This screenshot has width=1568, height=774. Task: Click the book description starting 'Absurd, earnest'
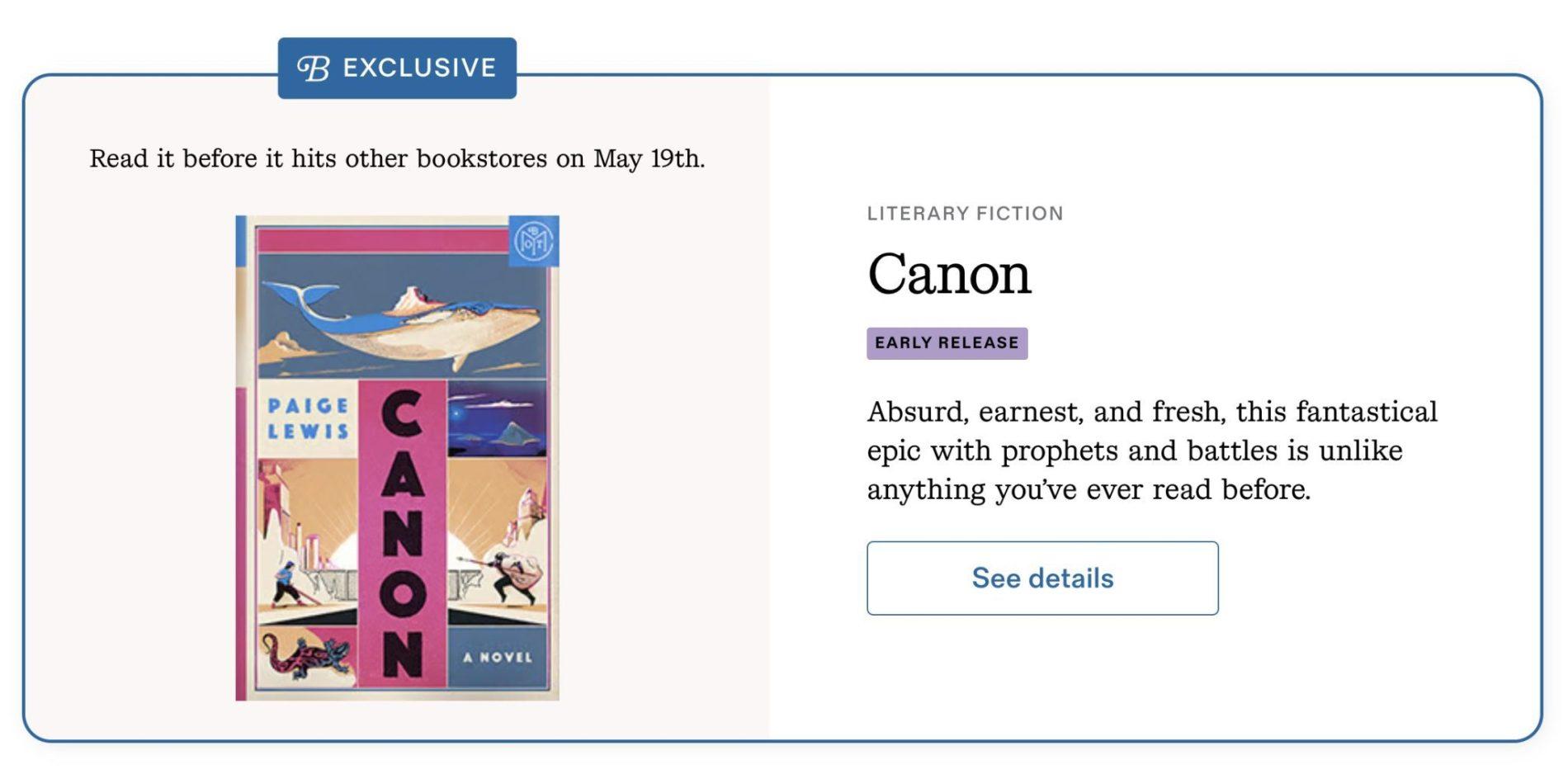[x=1151, y=451]
